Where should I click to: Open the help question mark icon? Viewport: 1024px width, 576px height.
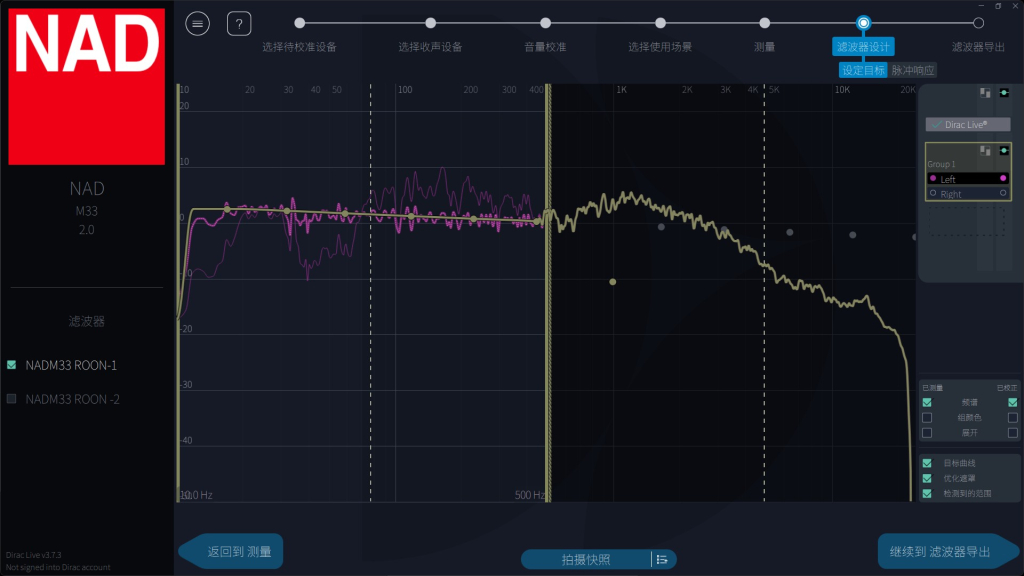click(239, 24)
